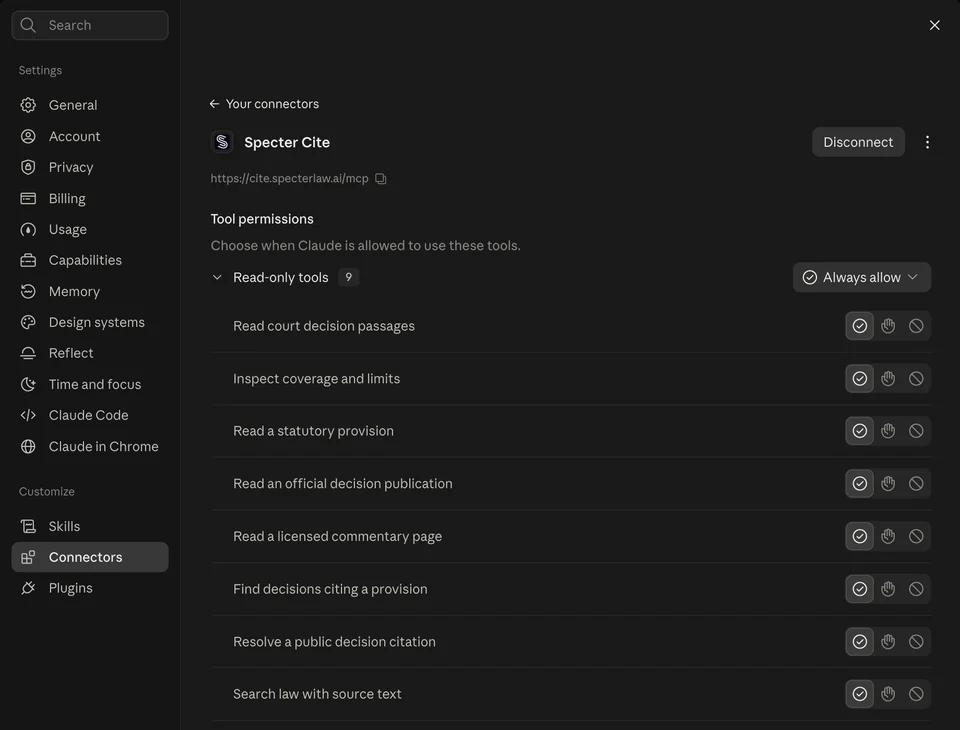Block the 'Inspect coverage and limits' tool
960x730 pixels.
[916, 378]
